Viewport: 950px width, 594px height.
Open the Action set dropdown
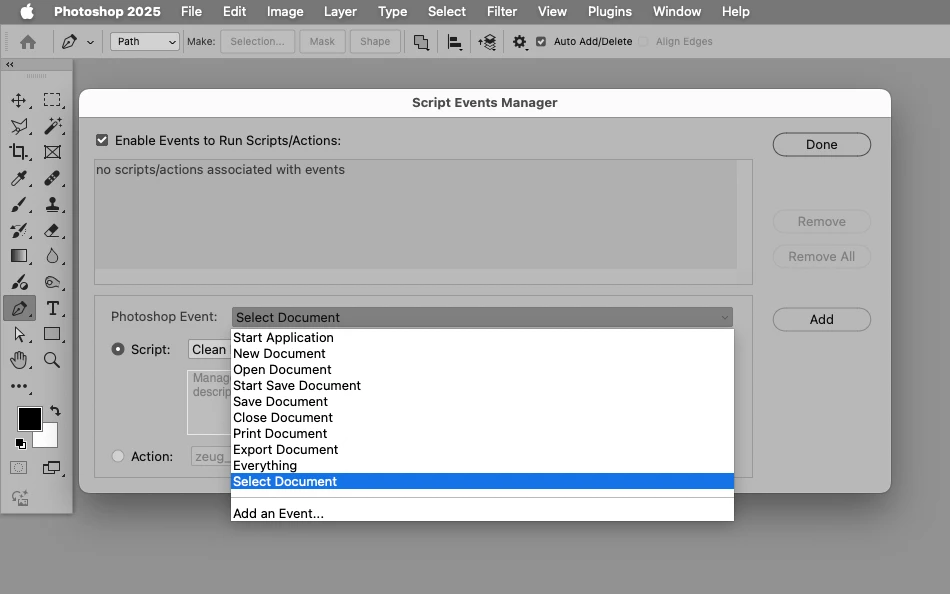(x=210, y=456)
